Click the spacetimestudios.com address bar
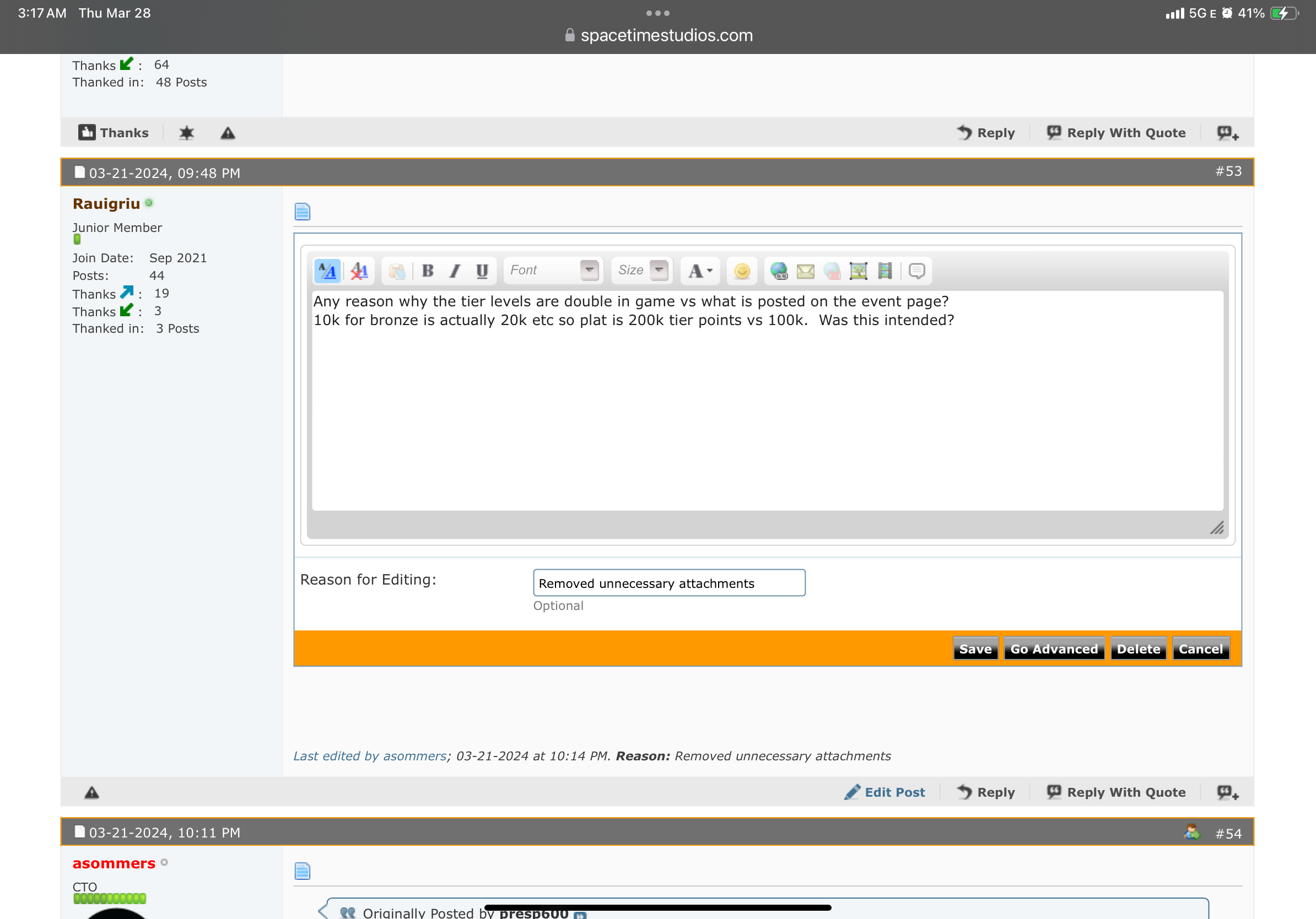 point(658,35)
